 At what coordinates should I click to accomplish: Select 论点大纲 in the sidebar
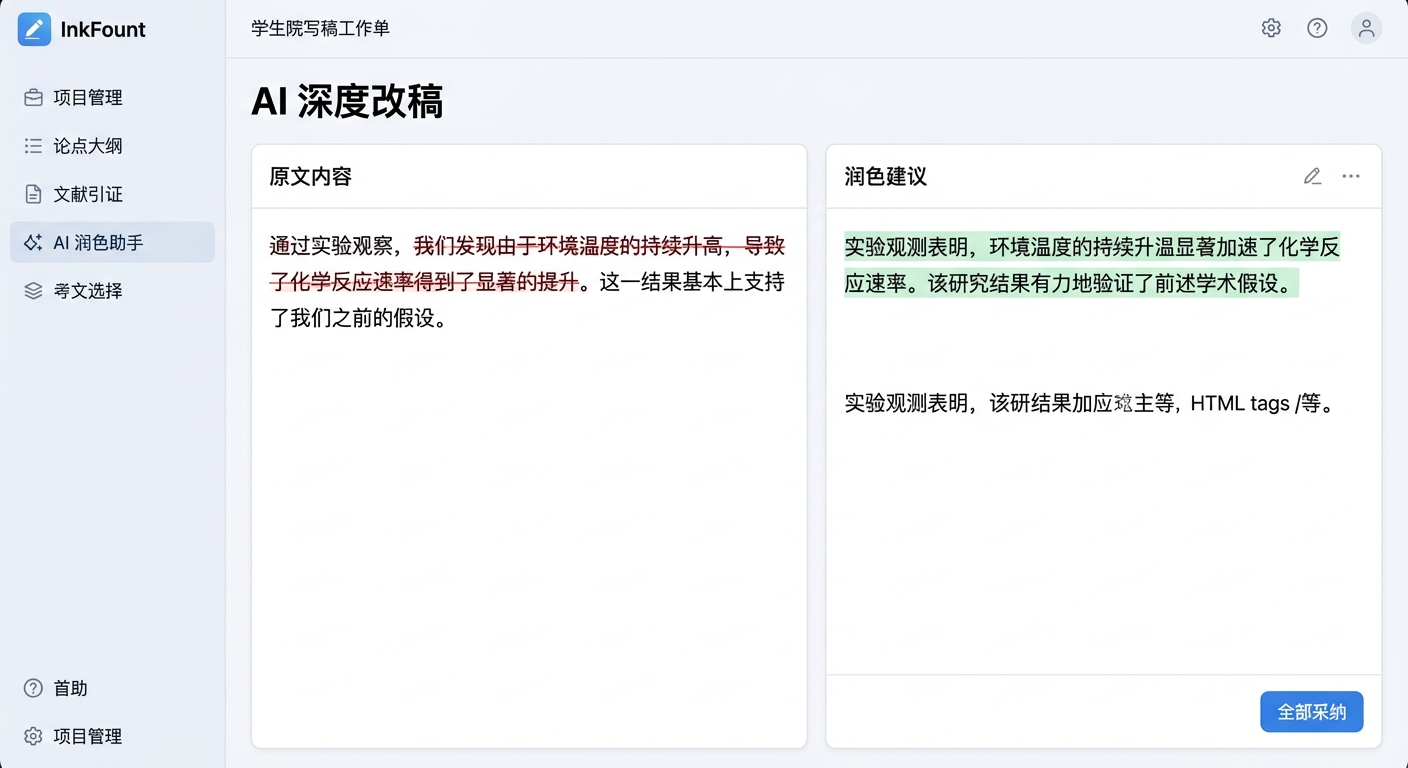88,146
